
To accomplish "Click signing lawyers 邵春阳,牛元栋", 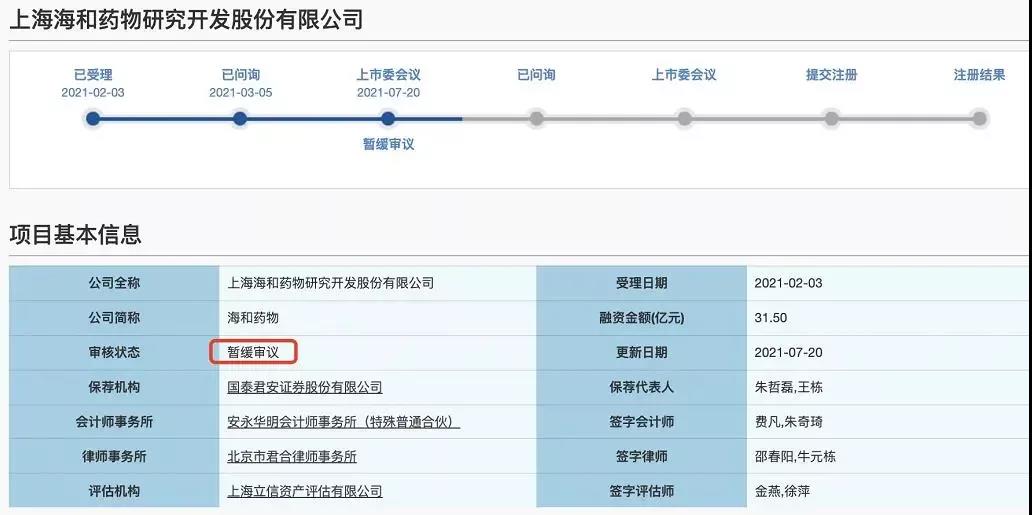I will pos(795,456).
